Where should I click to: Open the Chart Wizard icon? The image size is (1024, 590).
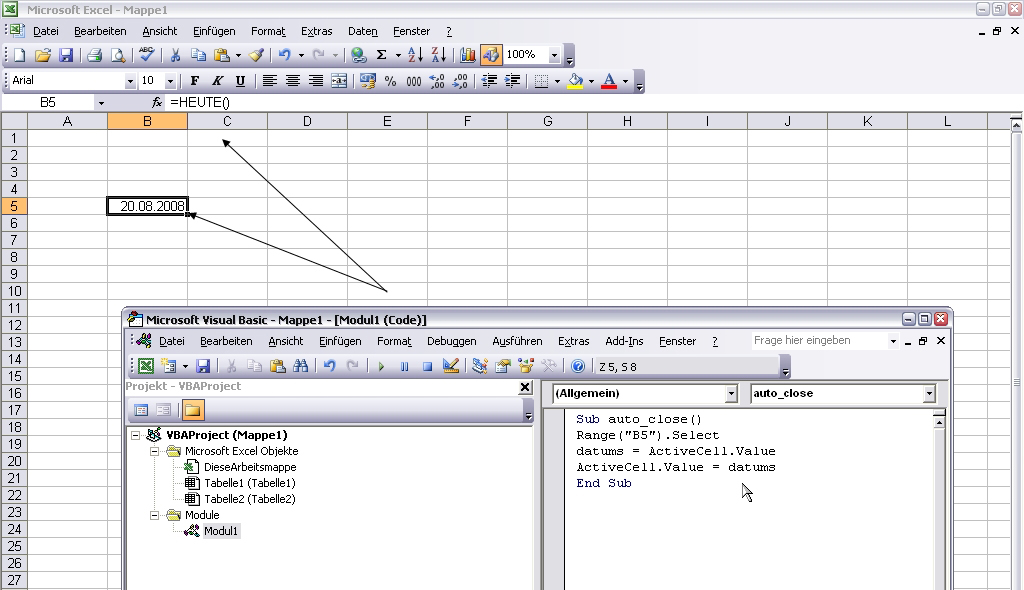468,55
